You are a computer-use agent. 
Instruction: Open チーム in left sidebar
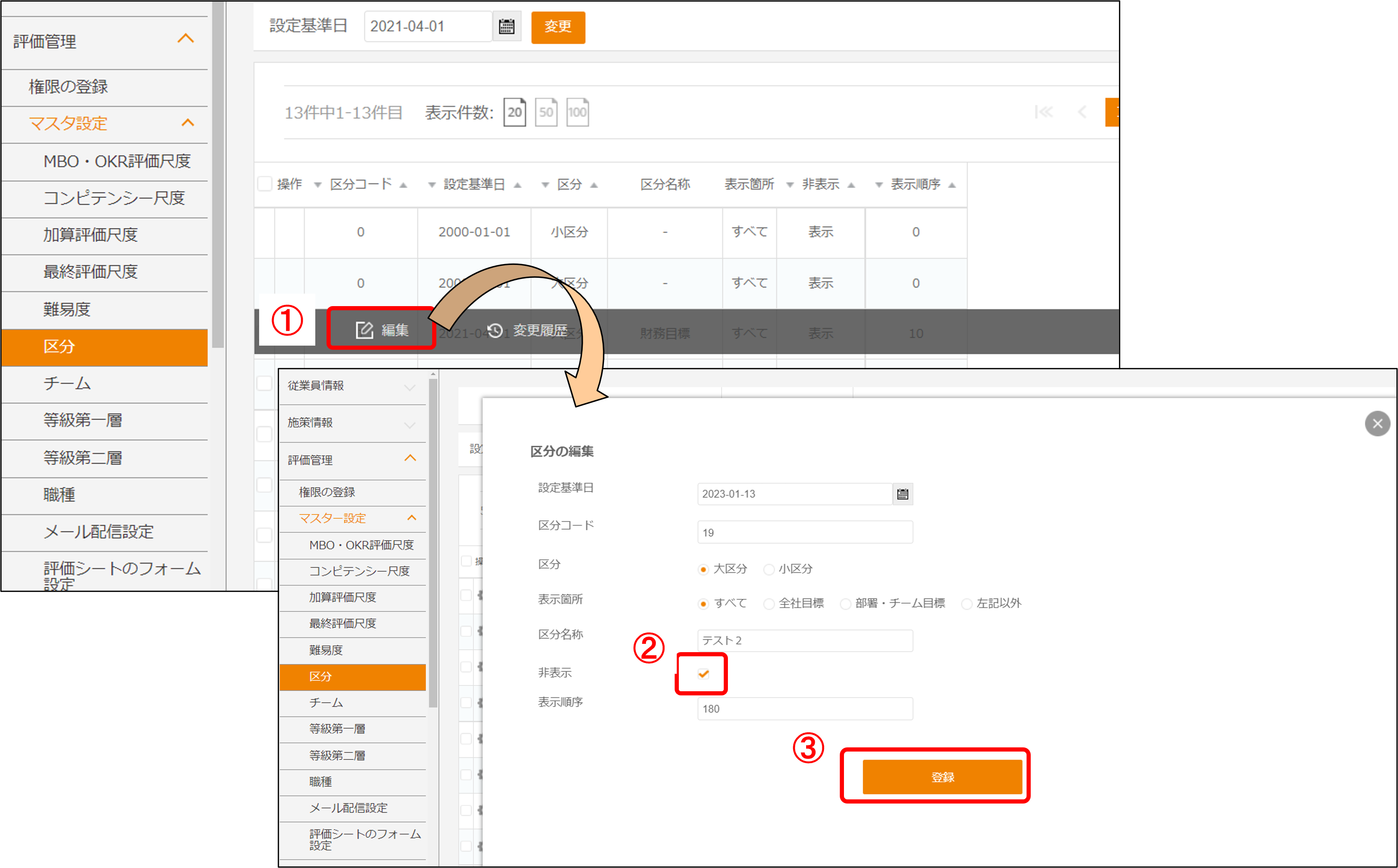point(67,383)
